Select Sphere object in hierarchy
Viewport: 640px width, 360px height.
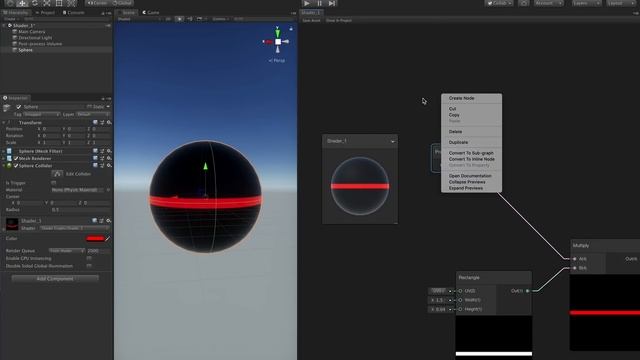tap(25, 50)
